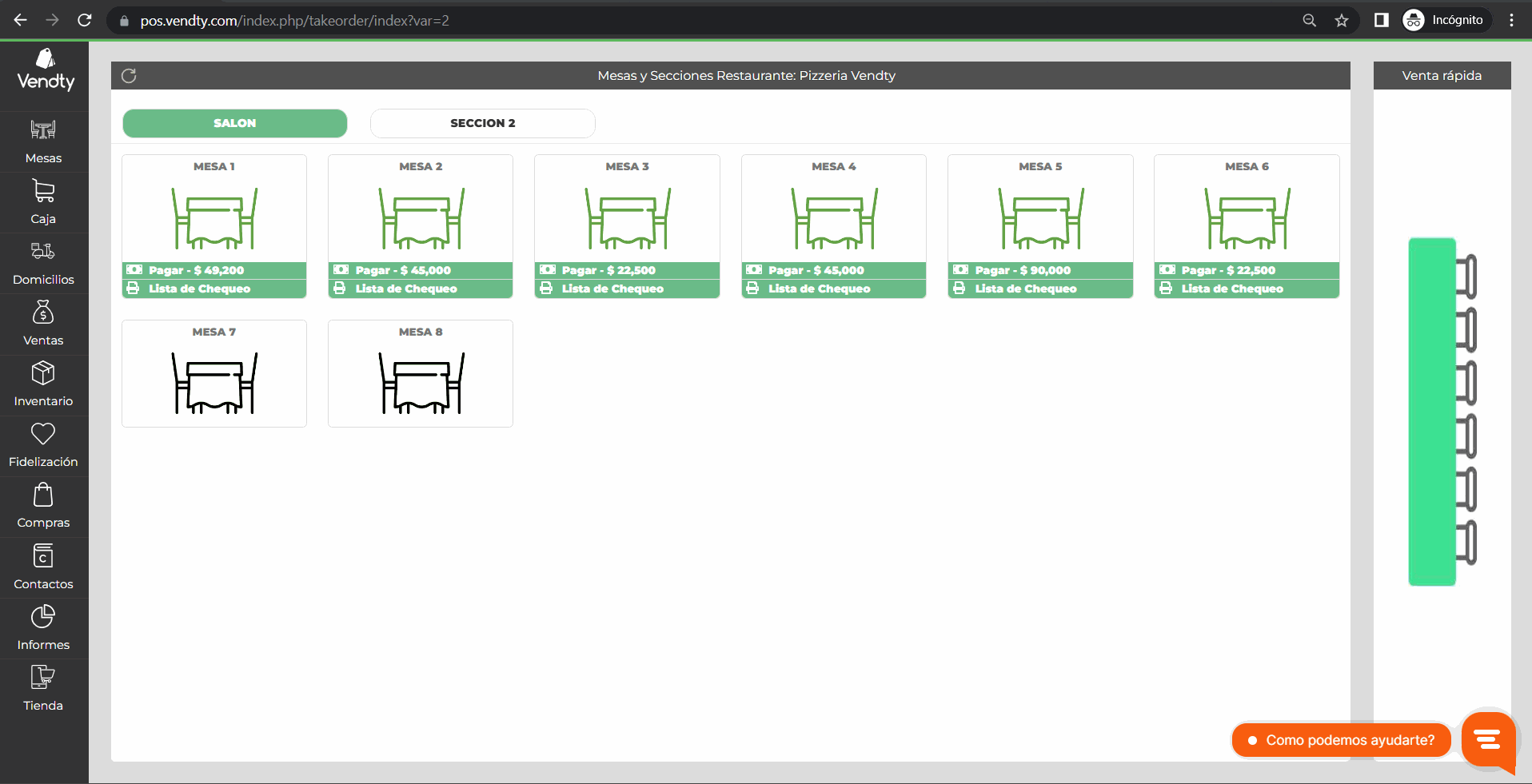Select the Mesa 4 table icon

pyautogui.click(x=834, y=218)
